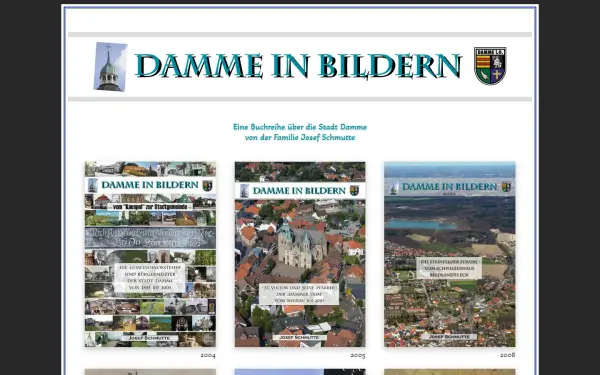Image resolution: width=600 pixels, height=375 pixels.
Task: Click the Josef Schmutte author label on 2005 cover
Action: [x=299, y=338]
